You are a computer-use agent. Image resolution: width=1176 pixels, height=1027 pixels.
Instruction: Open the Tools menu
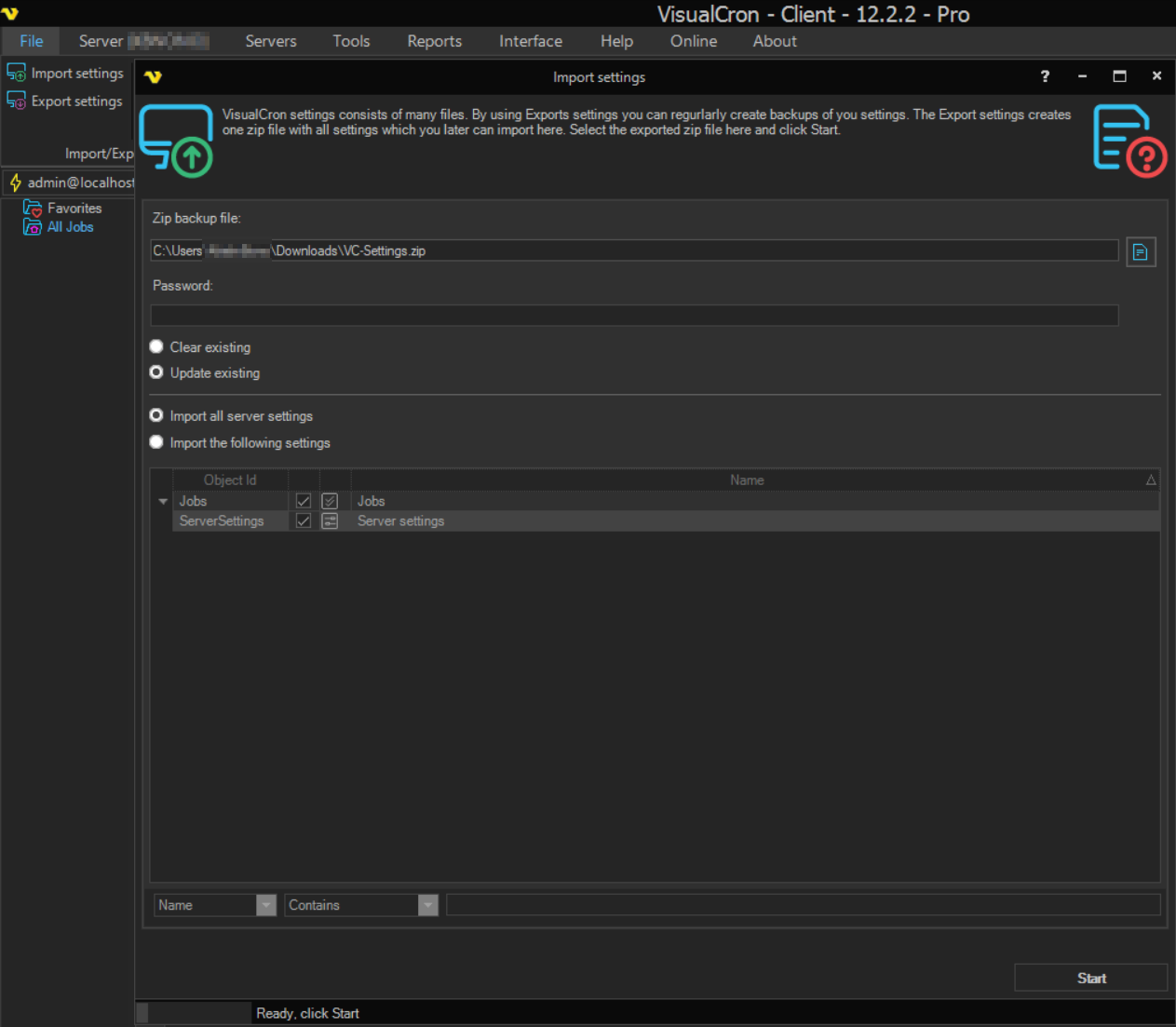(351, 41)
